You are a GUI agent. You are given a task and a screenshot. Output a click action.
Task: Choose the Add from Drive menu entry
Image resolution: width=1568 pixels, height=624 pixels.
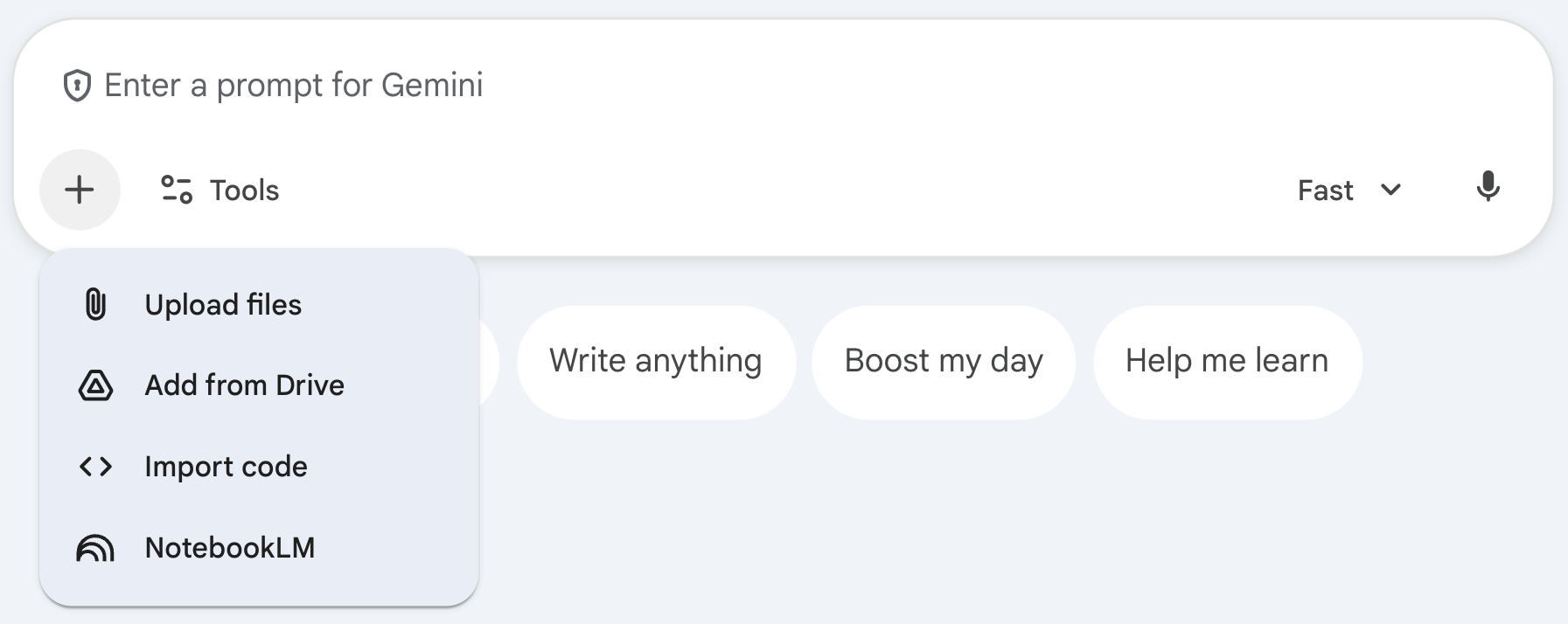(244, 385)
